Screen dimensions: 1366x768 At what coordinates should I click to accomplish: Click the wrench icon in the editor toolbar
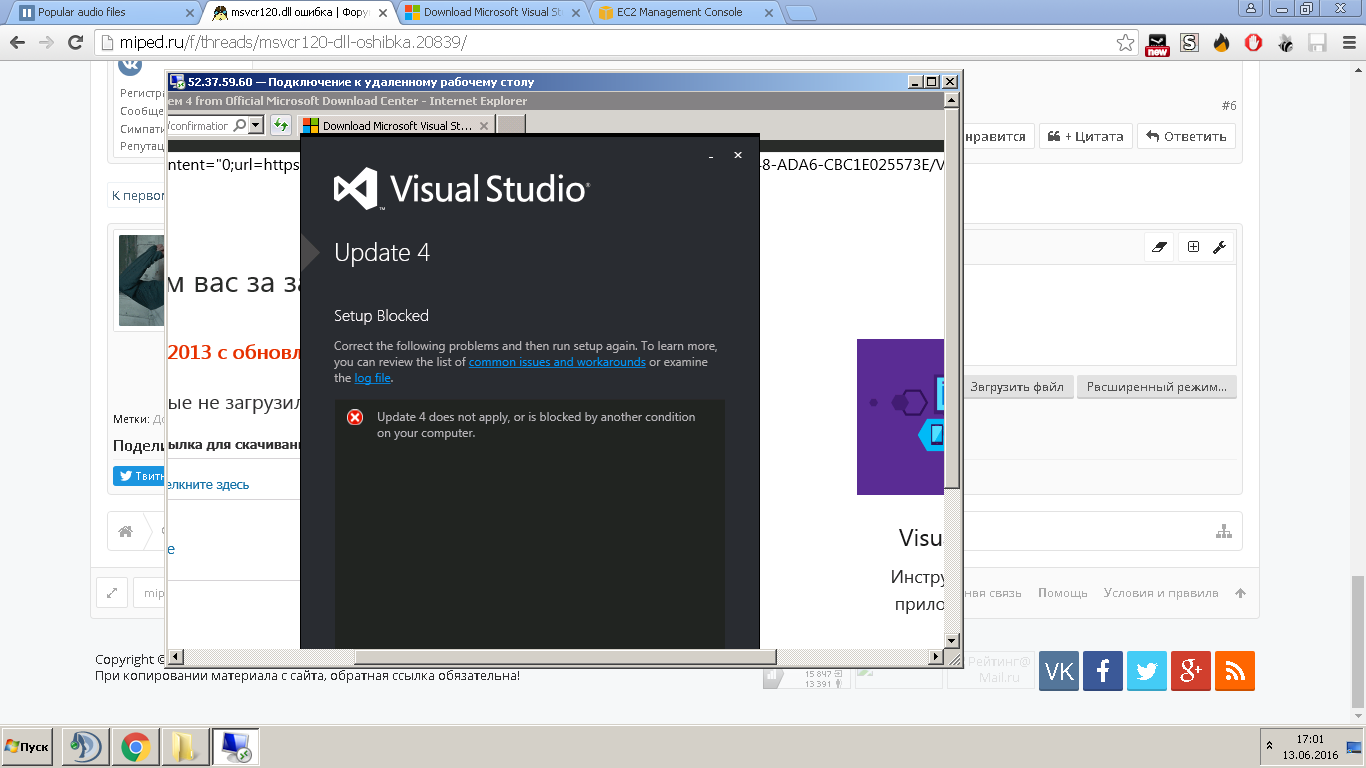coord(1219,247)
